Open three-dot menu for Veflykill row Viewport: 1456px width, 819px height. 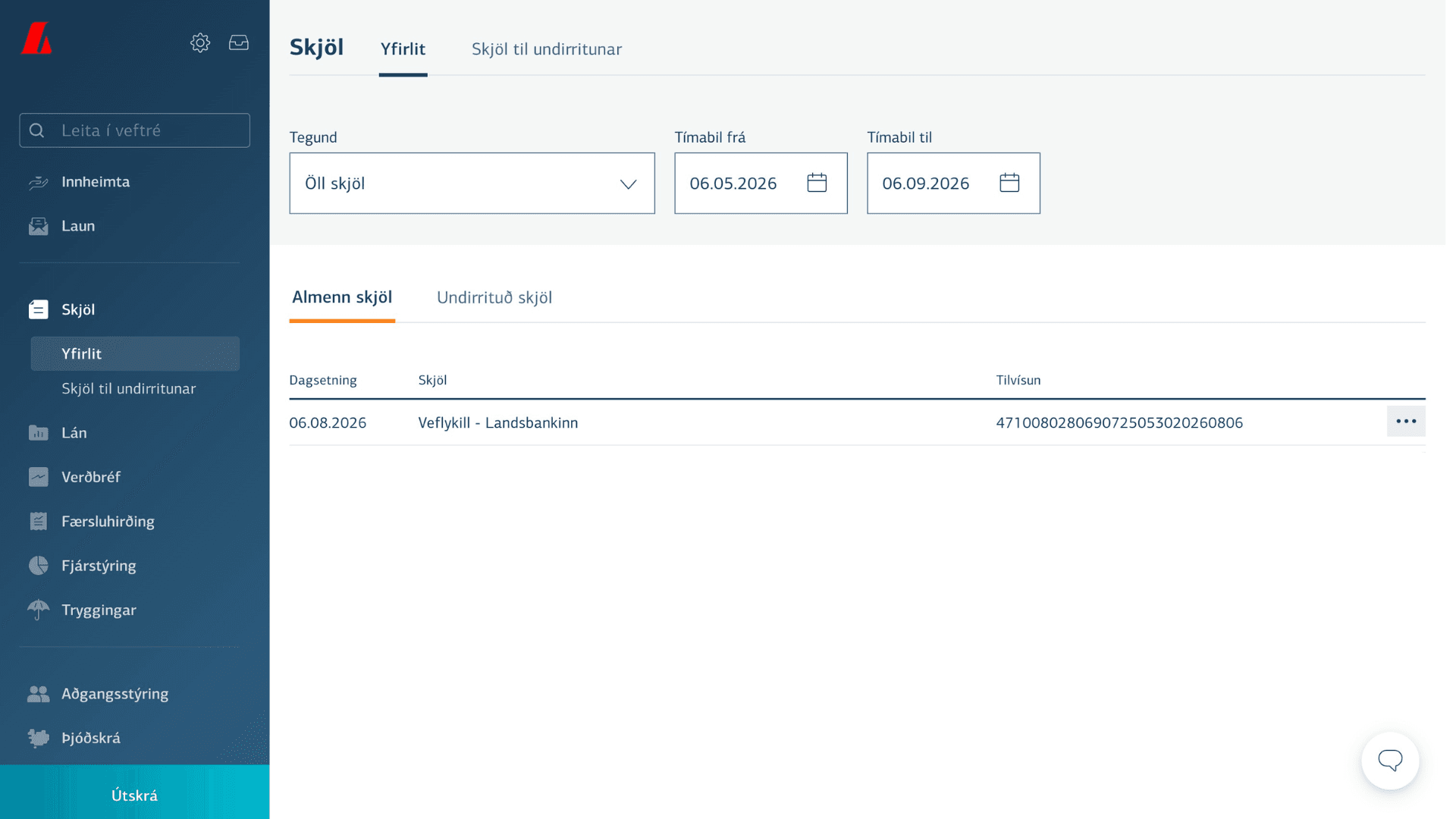[x=1406, y=422]
